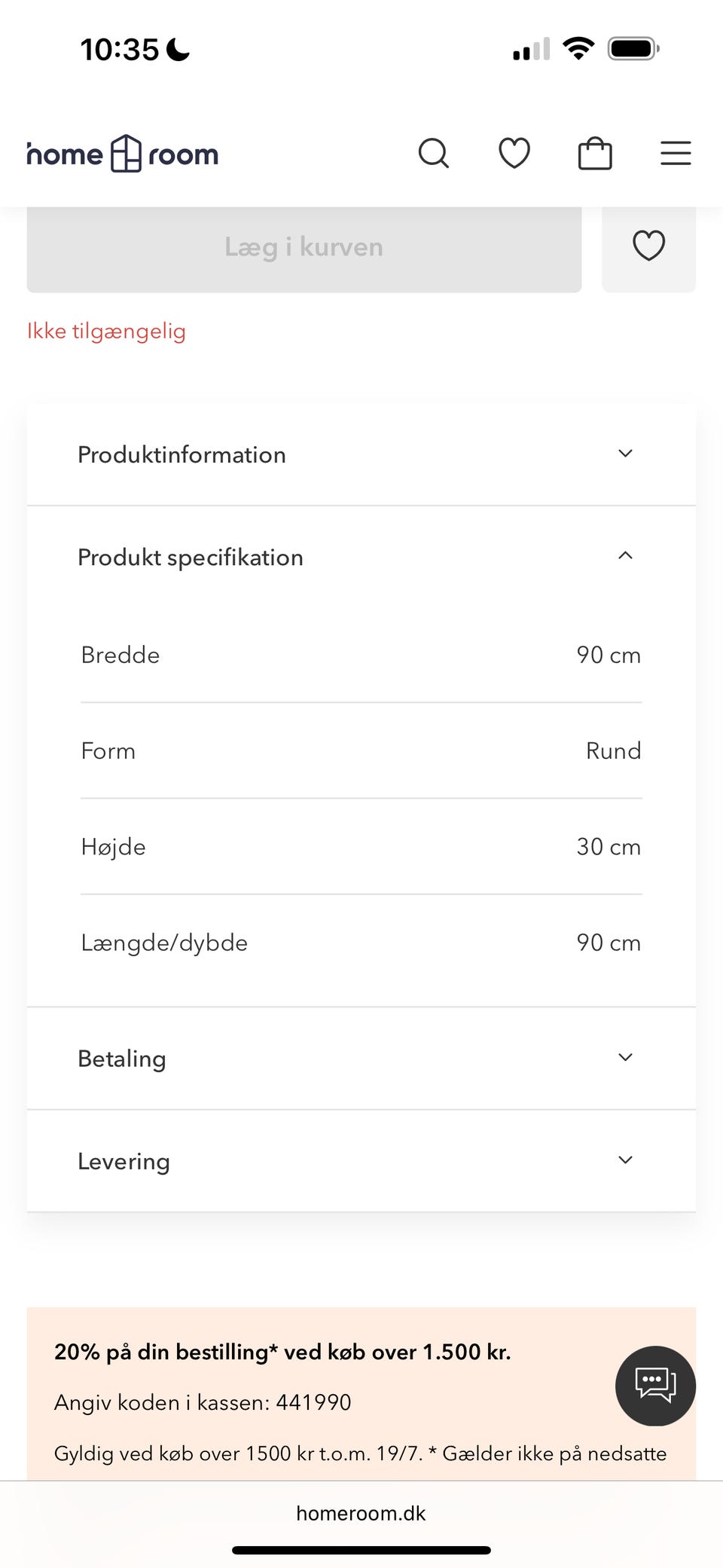The height and width of the screenshot is (1568, 723).
Task: Open the hamburger menu
Action: point(676,154)
